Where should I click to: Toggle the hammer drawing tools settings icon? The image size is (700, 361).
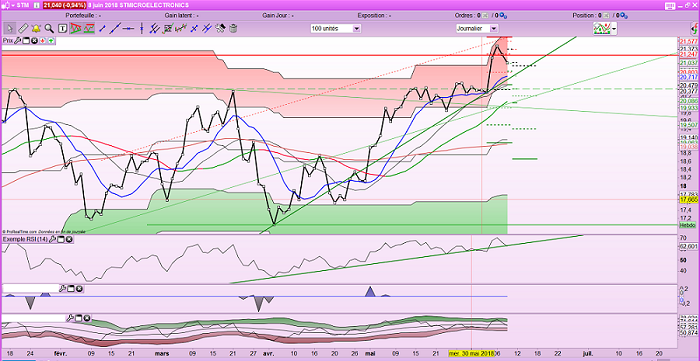219,29
